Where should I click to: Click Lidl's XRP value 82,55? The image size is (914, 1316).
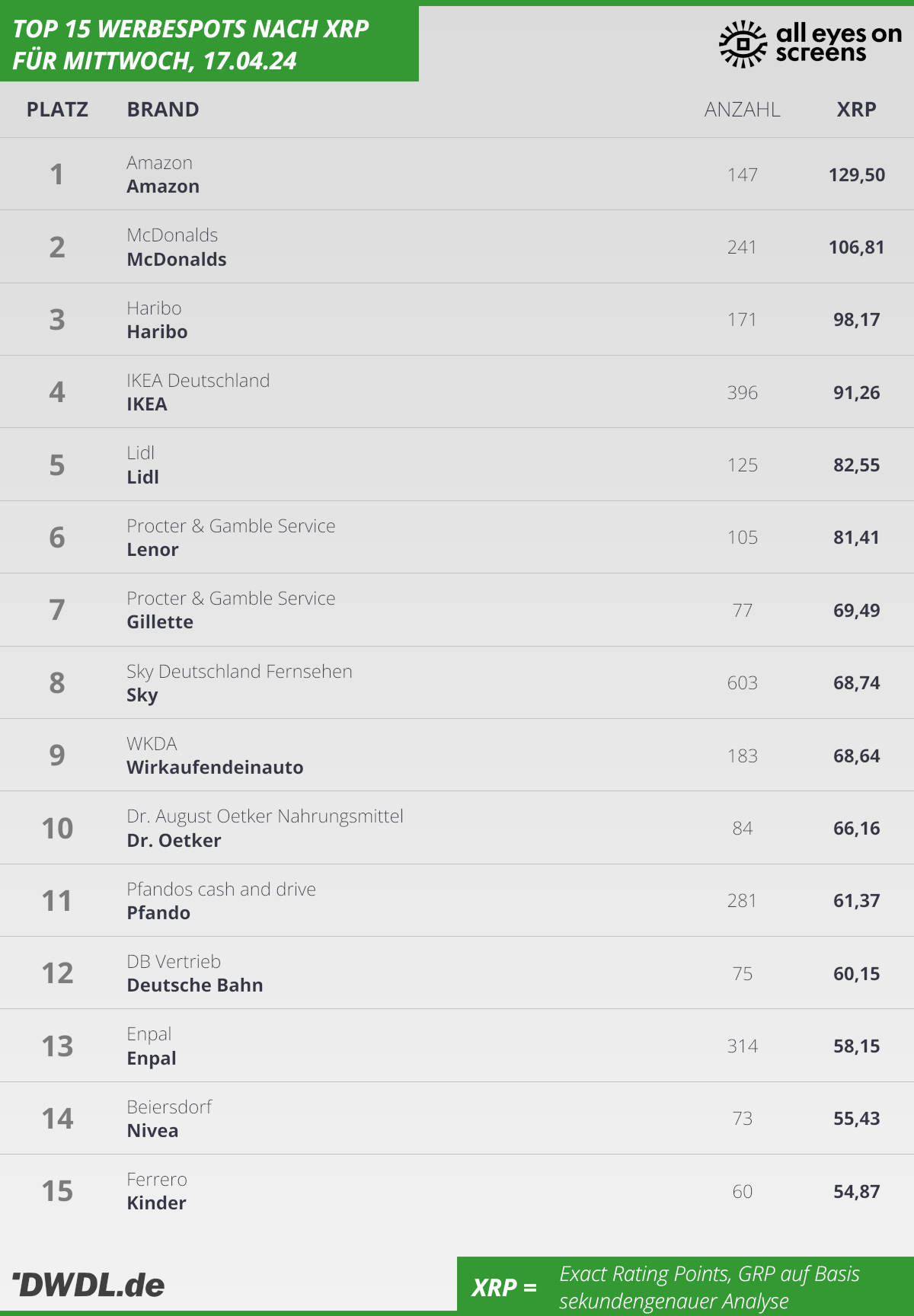pos(857,465)
